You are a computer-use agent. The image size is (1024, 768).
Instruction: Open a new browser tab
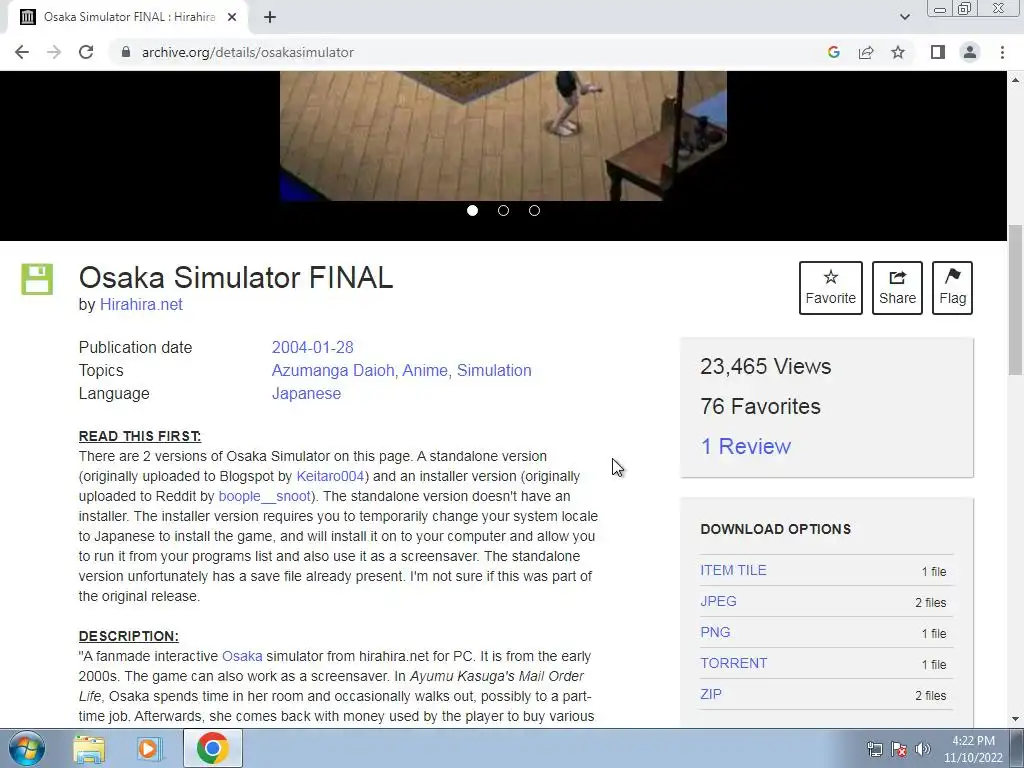click(x=270, y=17)
